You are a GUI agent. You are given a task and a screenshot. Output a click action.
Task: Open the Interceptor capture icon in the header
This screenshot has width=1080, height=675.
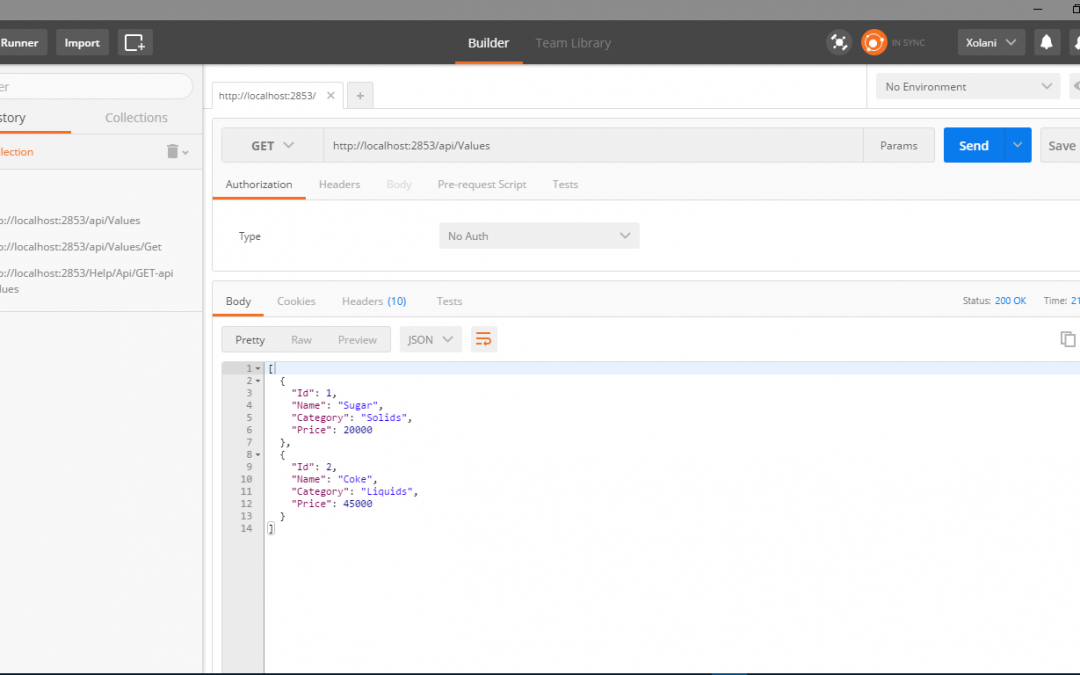(839, 42)
